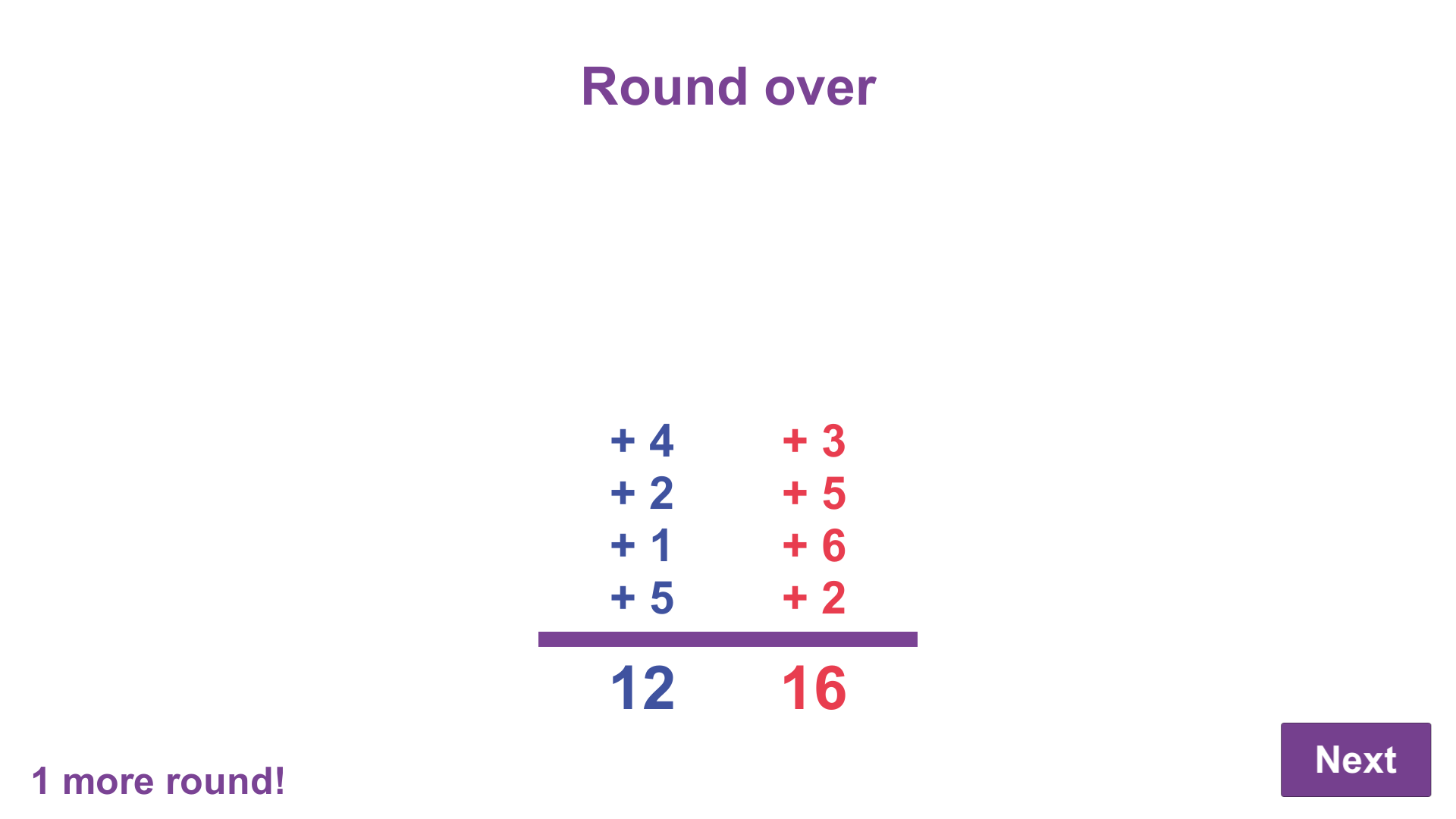
Task: View the red team score 16
Action: pyautogui.click(x=812, y=687)
